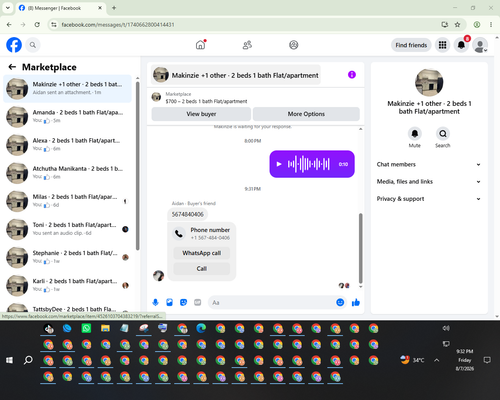Expand Privacy & support section
The height and width of the screenshot is (400, 500).
pos(429,199)
